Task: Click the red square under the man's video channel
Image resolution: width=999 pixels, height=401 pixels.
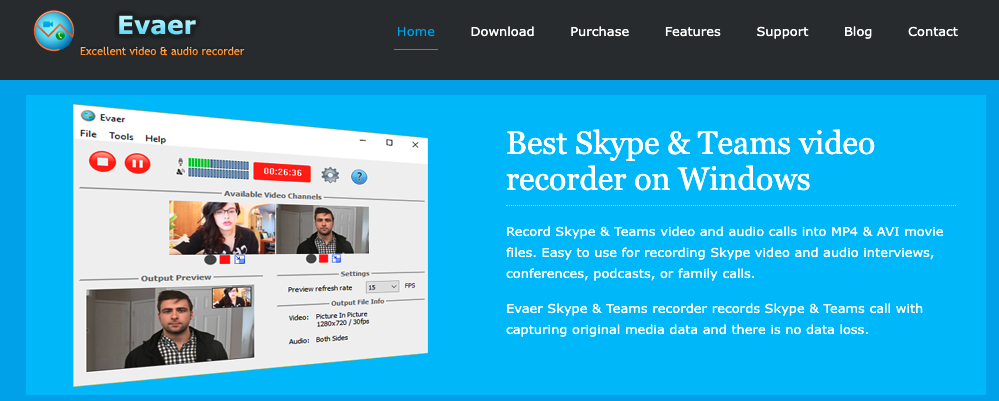Action: point(324,258)
